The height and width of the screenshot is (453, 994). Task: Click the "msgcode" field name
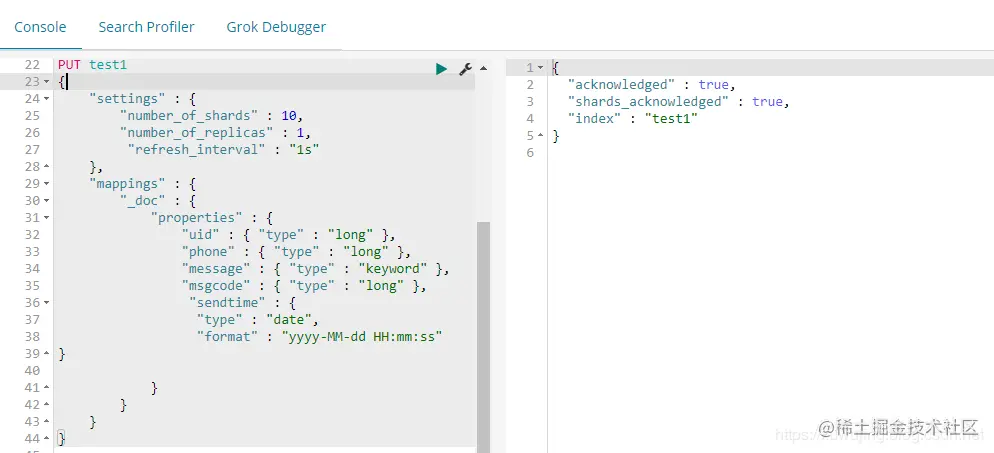[x=216, y=286]
